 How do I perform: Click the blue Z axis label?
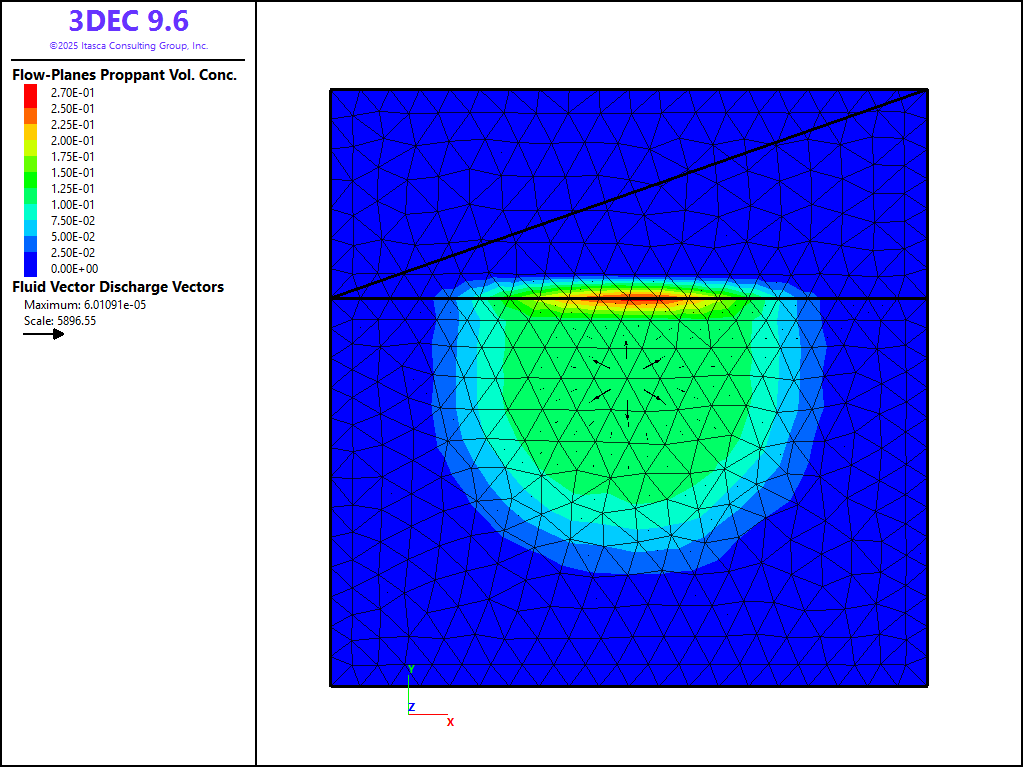411,707
